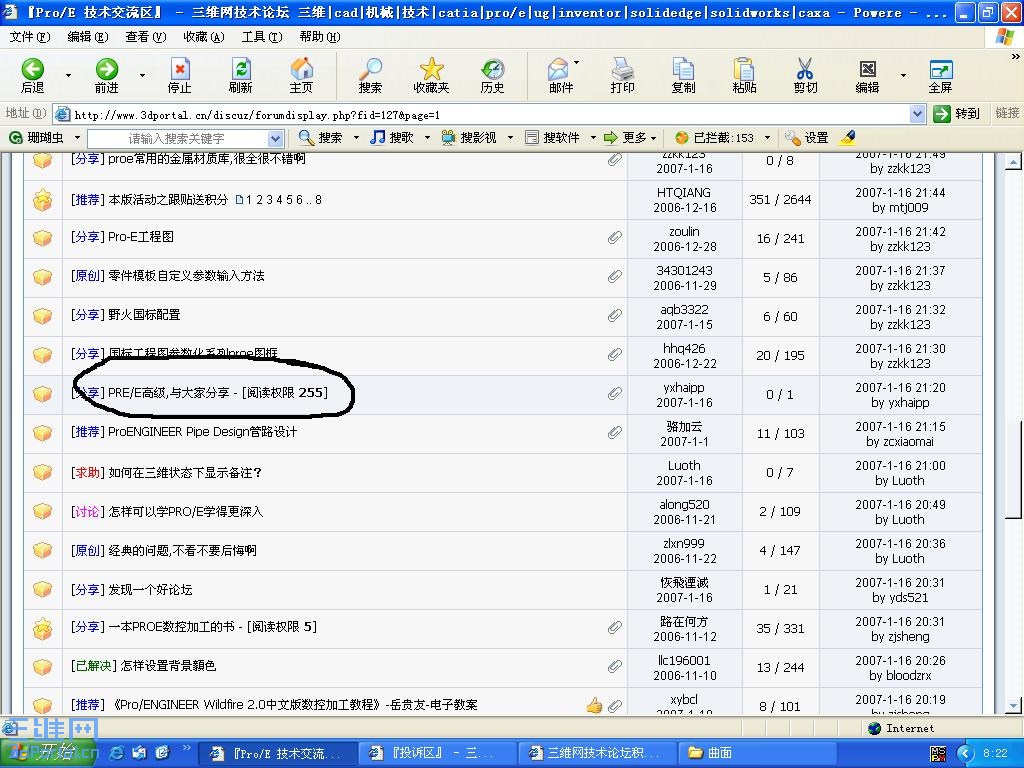Click the vertical scrollbar down arrow
Screen dimensions: 1024x768
click(1013, 705)
